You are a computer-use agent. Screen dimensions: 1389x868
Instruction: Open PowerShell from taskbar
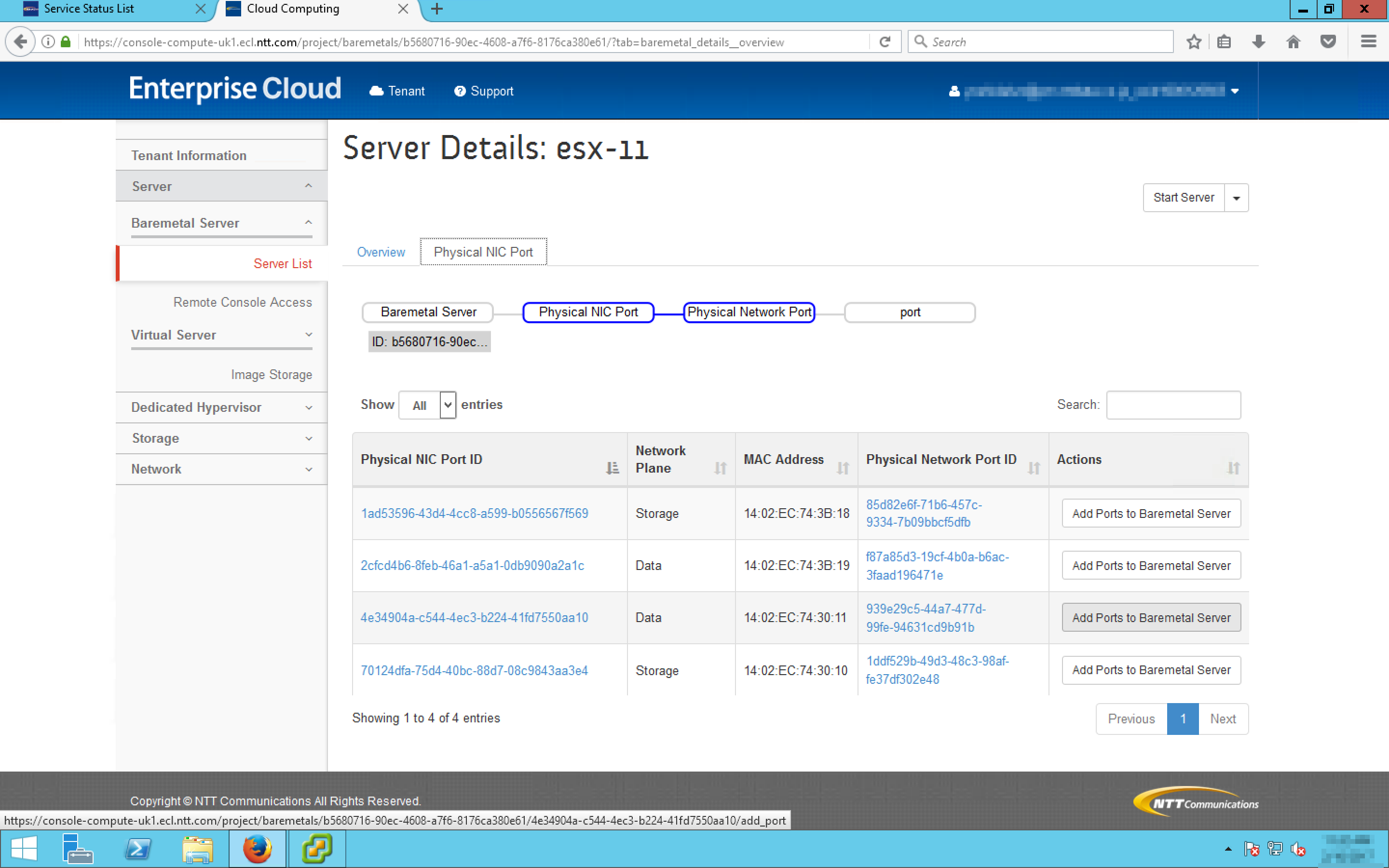click(x=138, y=849)
